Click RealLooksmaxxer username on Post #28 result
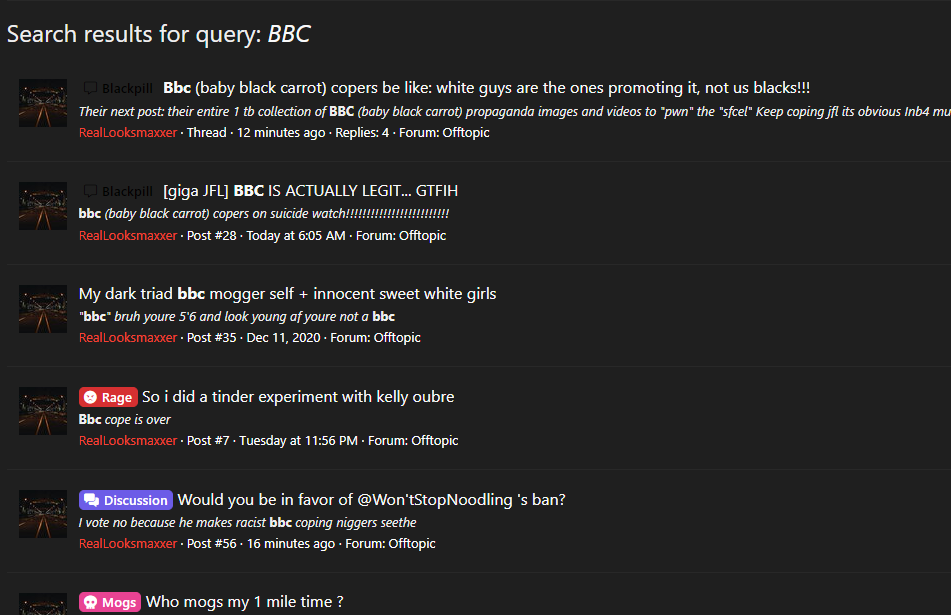Screen dimensions: 951x615 (x=128, y=235)
